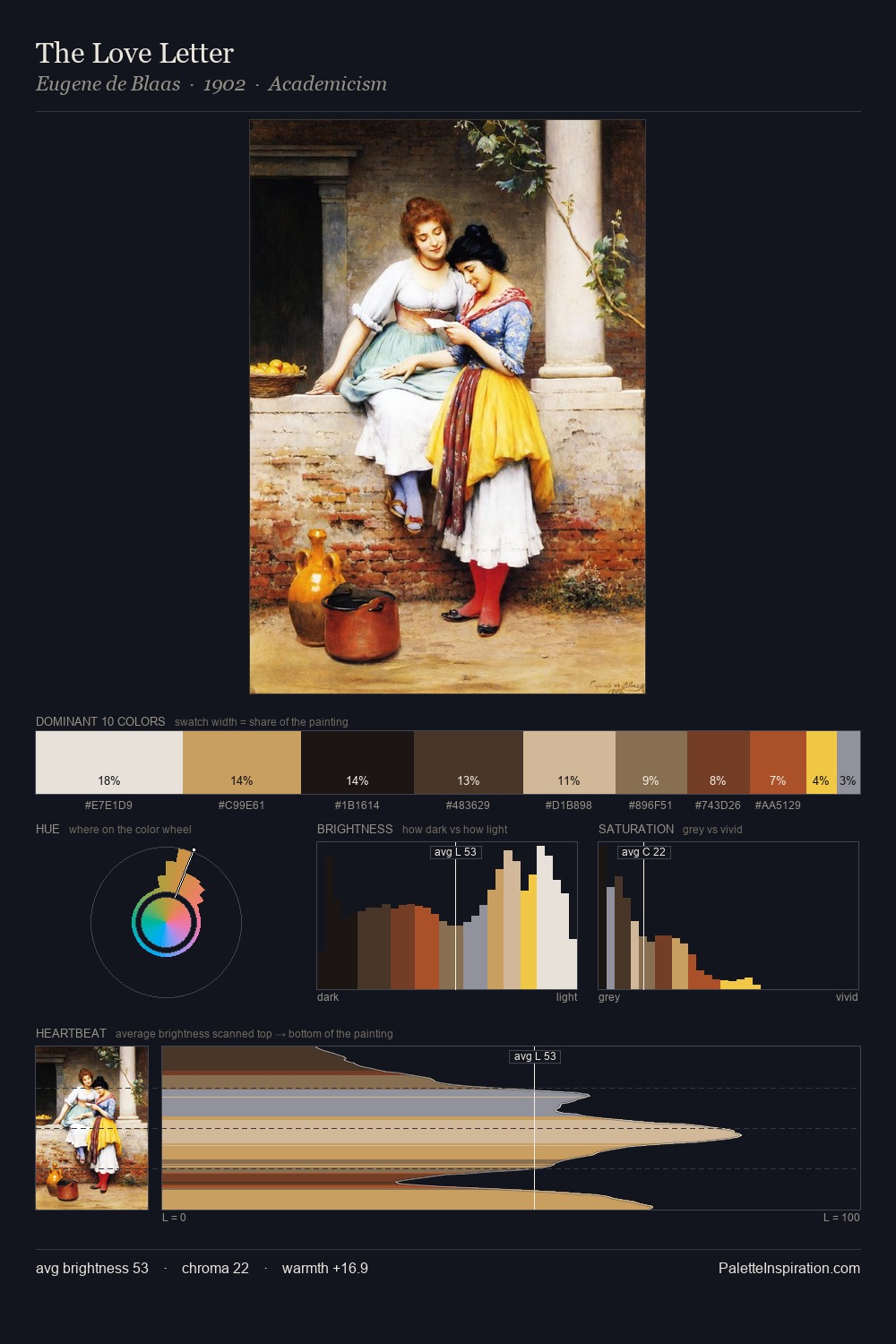Viewport: 896px width, 1344px height.
Task: Click the avg C 22 label in Saturation
Action: click(643, 851)
